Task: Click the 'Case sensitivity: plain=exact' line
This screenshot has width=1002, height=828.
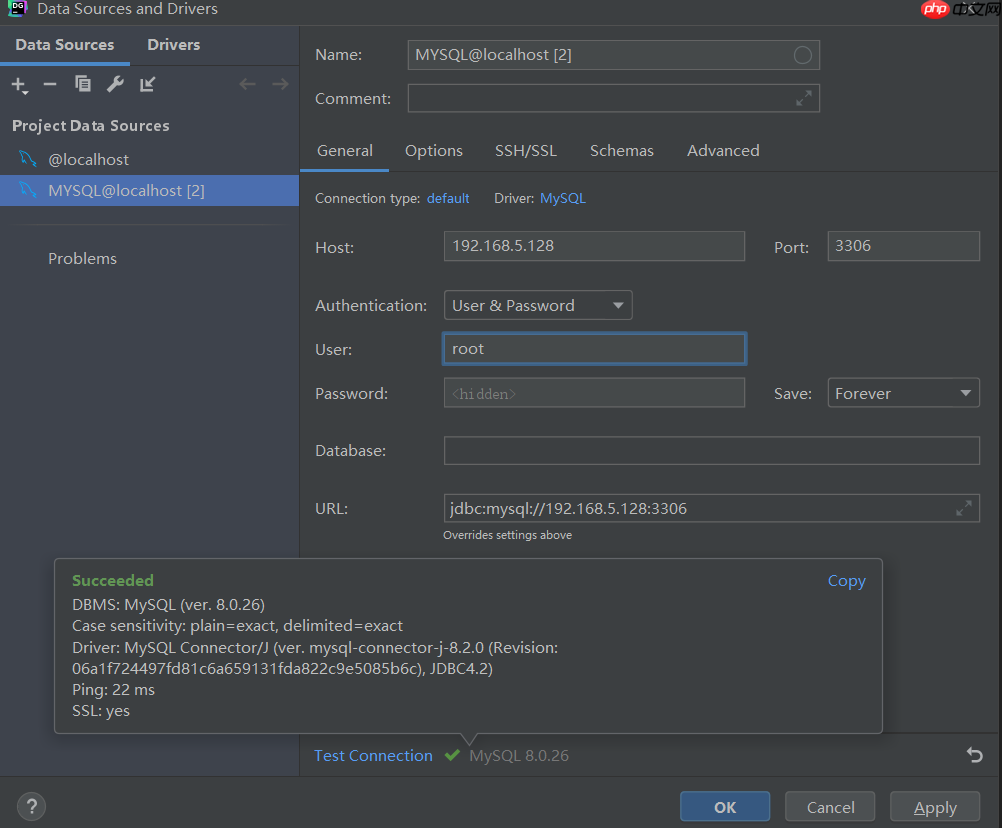Action: pos(238,625)
